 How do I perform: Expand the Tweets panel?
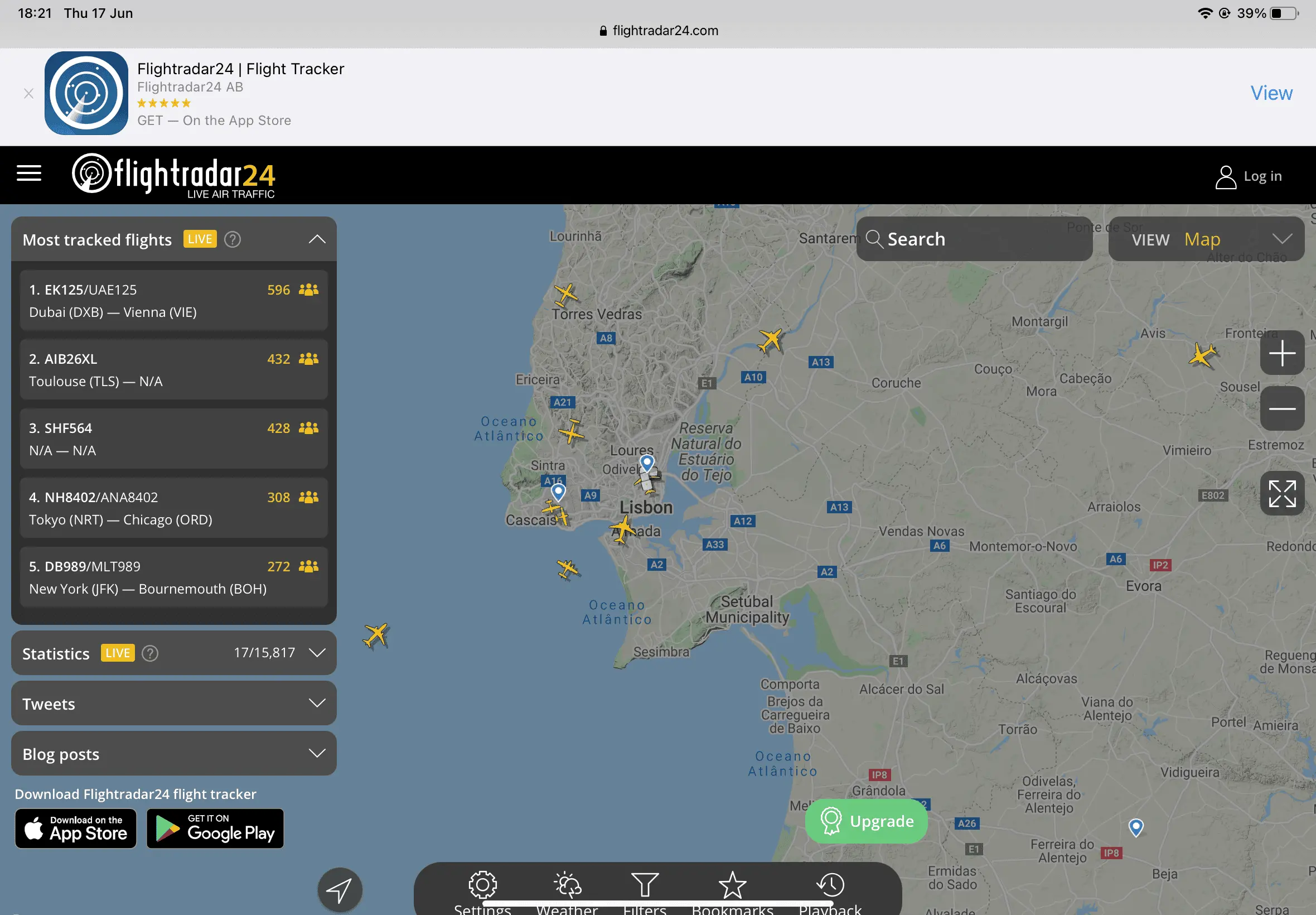tap(317, 703)
